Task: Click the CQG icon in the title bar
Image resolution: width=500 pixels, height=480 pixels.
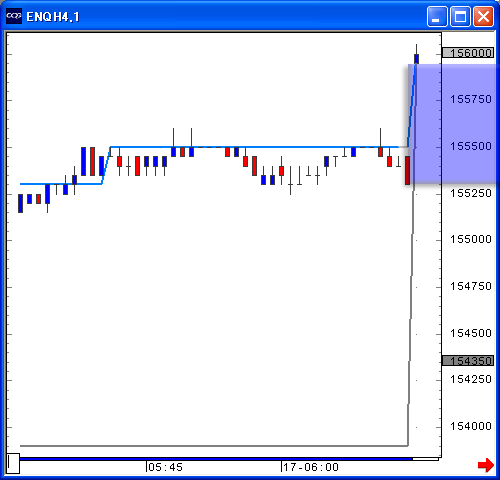Action: [14, 16]
